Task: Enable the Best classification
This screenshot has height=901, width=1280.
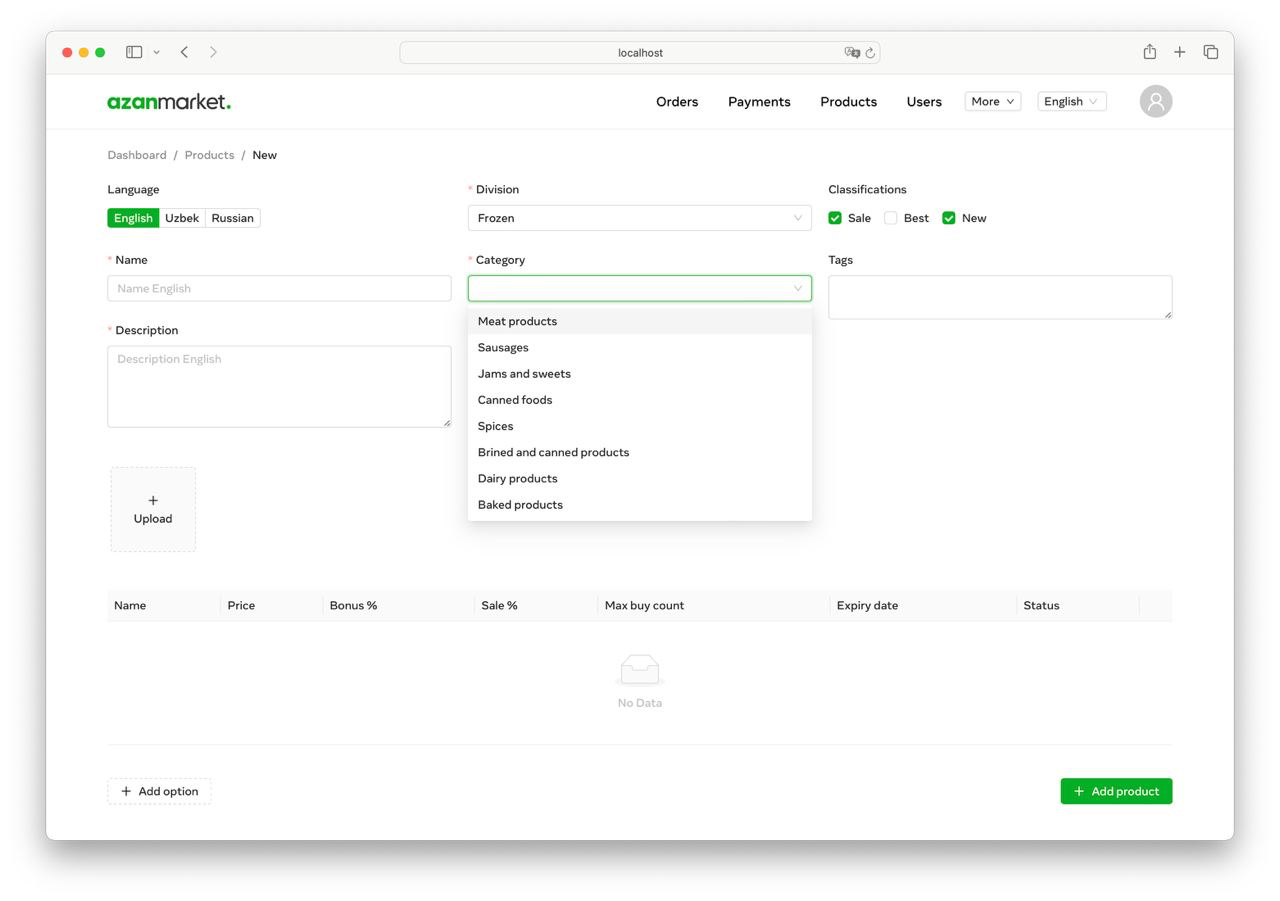Action: (x=890, y=217)
